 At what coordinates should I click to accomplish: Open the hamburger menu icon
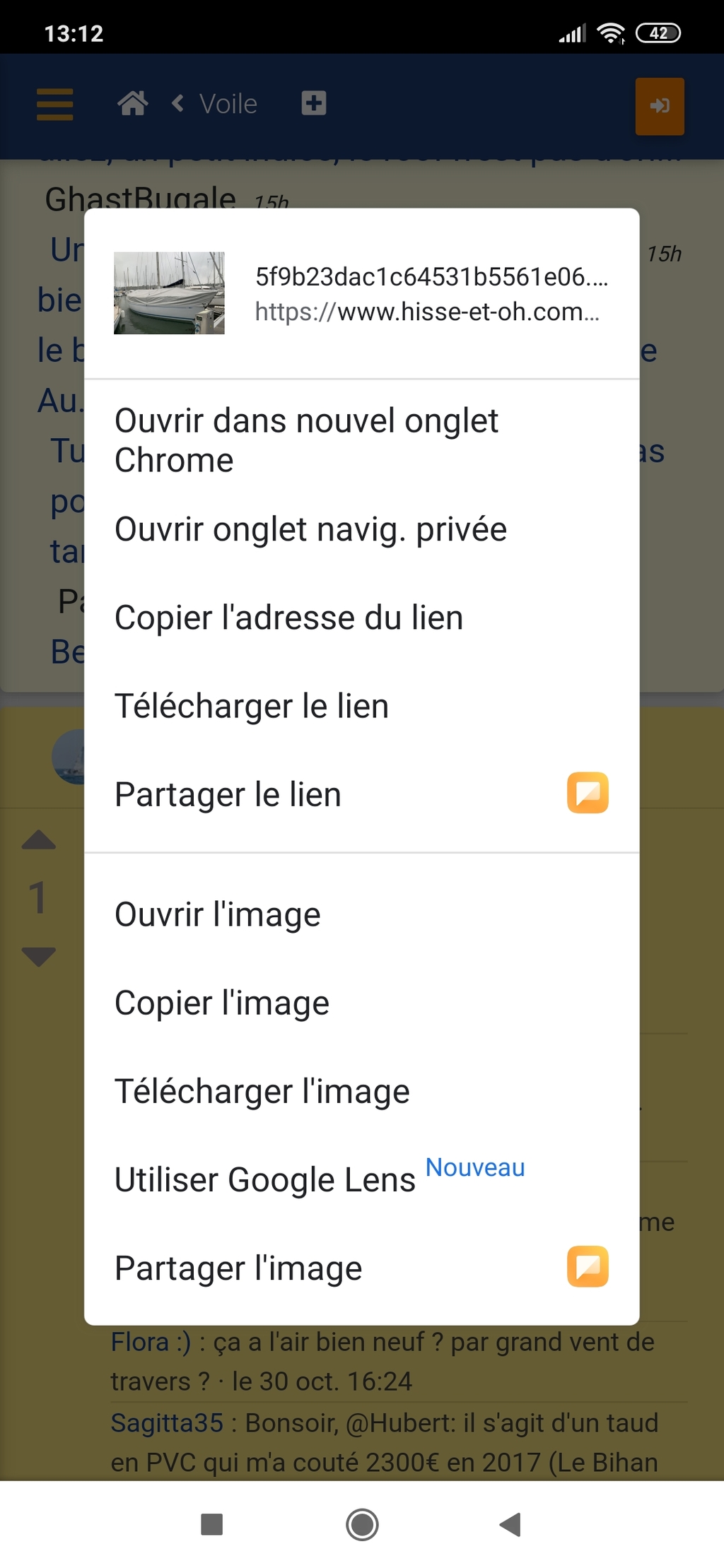click(x=55, y=105)
